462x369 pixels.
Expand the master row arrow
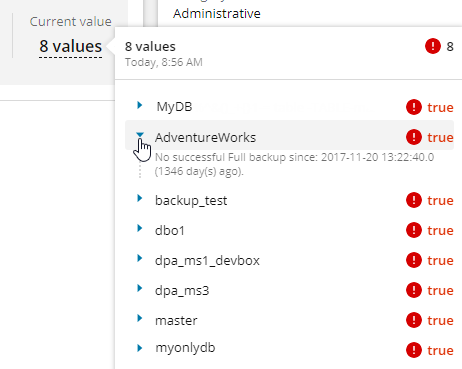140,318
